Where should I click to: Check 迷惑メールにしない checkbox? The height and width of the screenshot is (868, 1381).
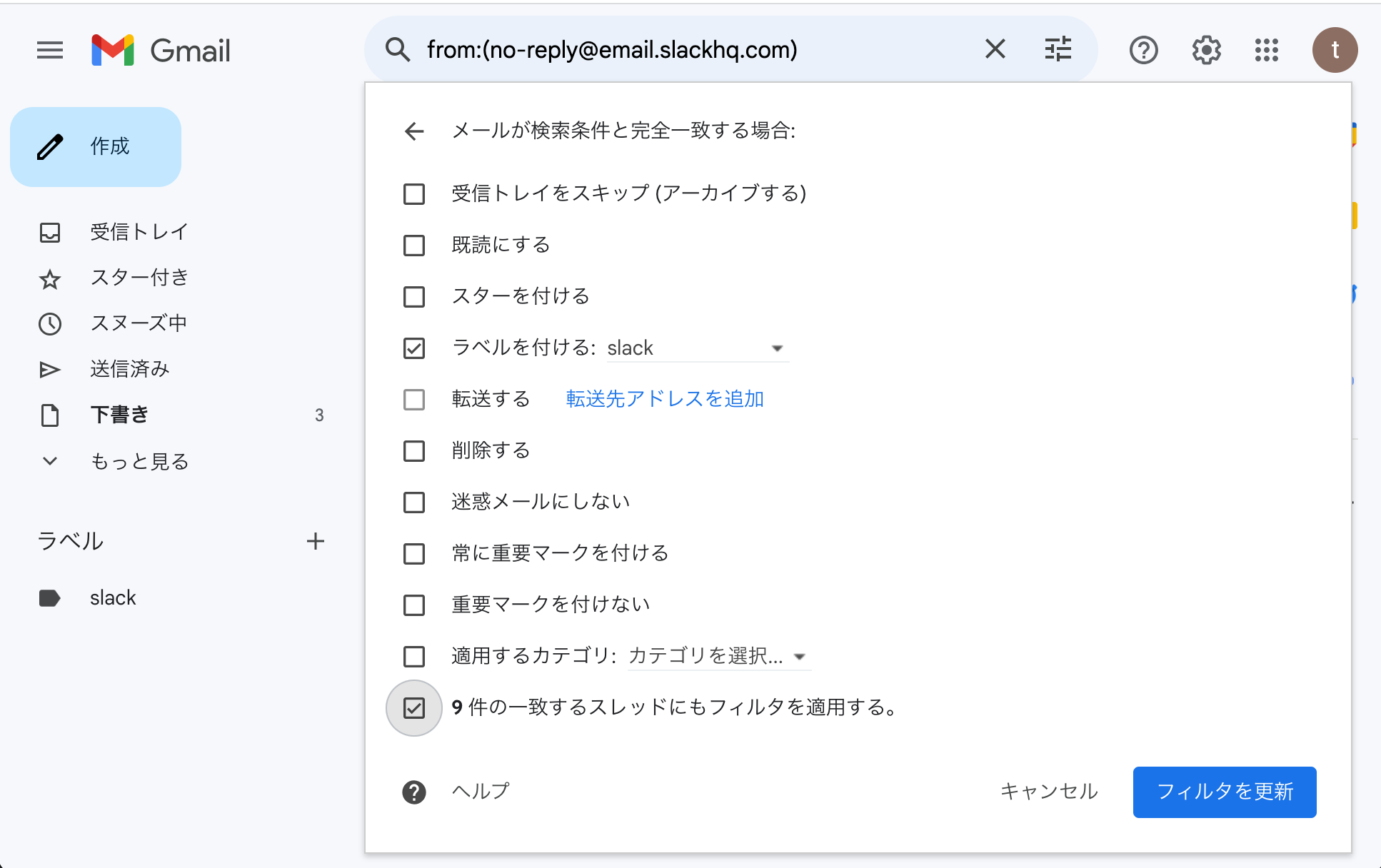(414, 503)
